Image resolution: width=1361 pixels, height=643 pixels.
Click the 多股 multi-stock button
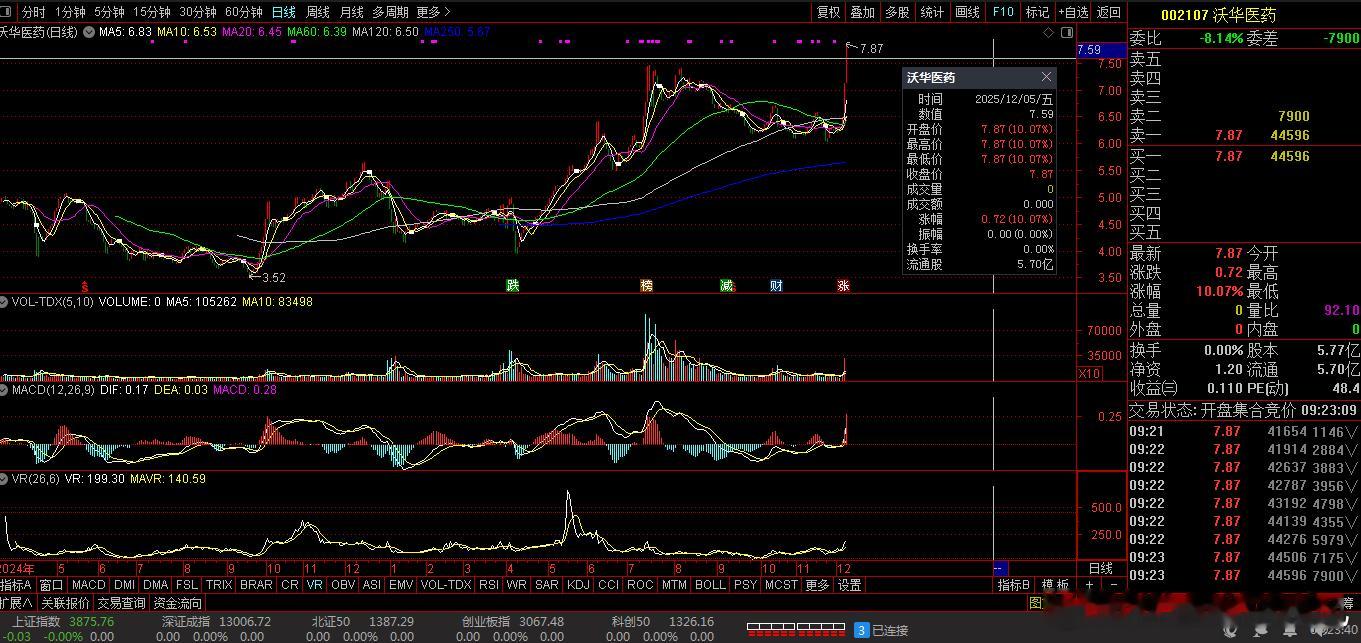click(x=897, y=12)
